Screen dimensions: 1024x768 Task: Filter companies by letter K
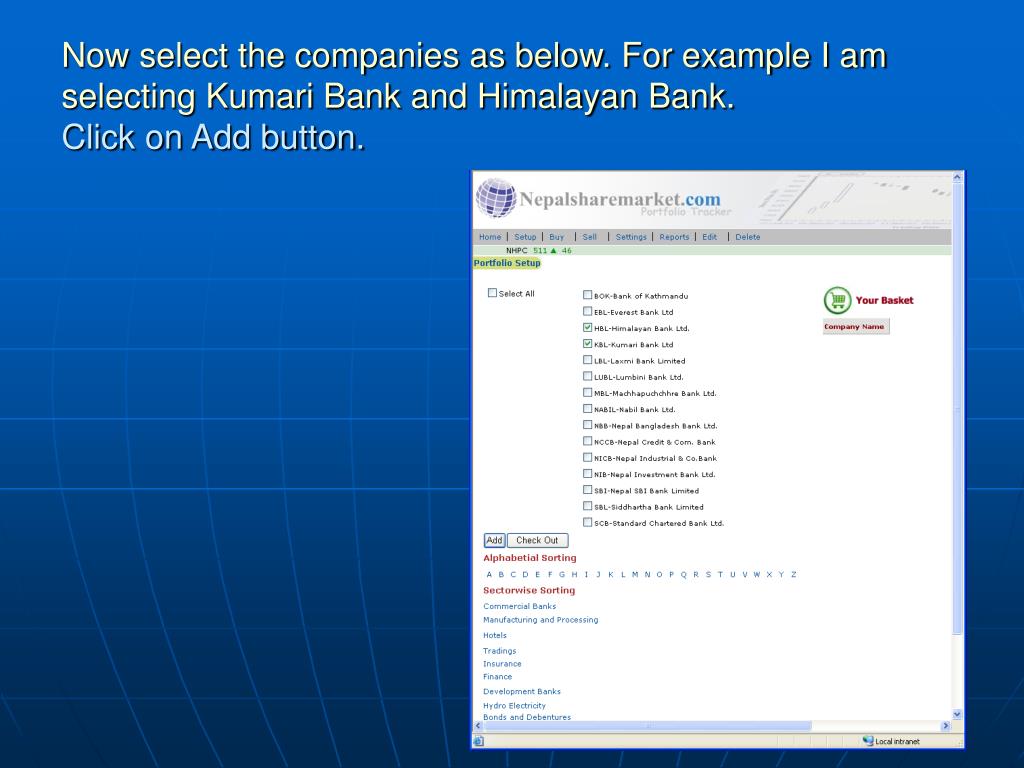(x=611, y=575)
